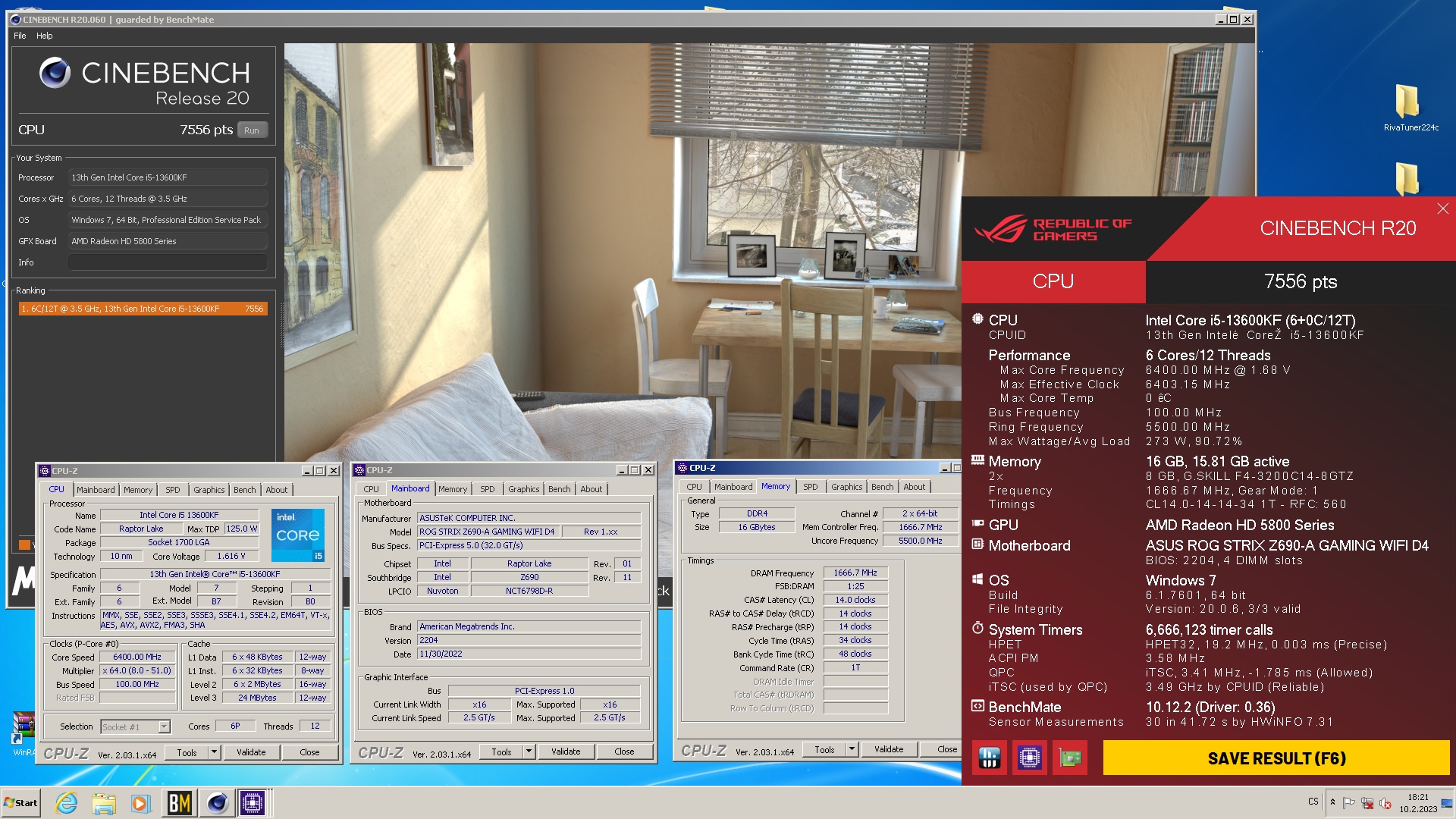Image resolution: width=1456 pixels, height=819 pixels.
Task: Click the yellow Save Result (F6) button
Action: [x=1276, y=758]
